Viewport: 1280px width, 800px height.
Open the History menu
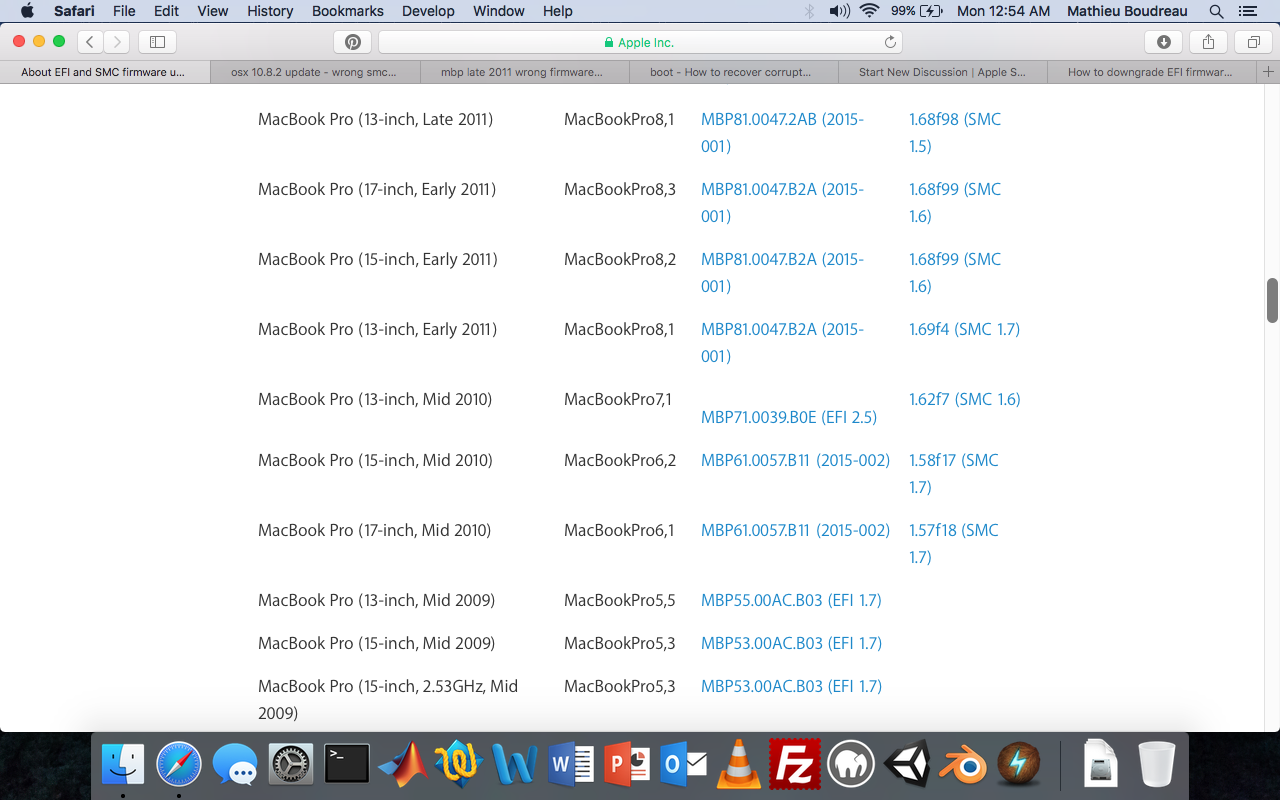[270, 11]
